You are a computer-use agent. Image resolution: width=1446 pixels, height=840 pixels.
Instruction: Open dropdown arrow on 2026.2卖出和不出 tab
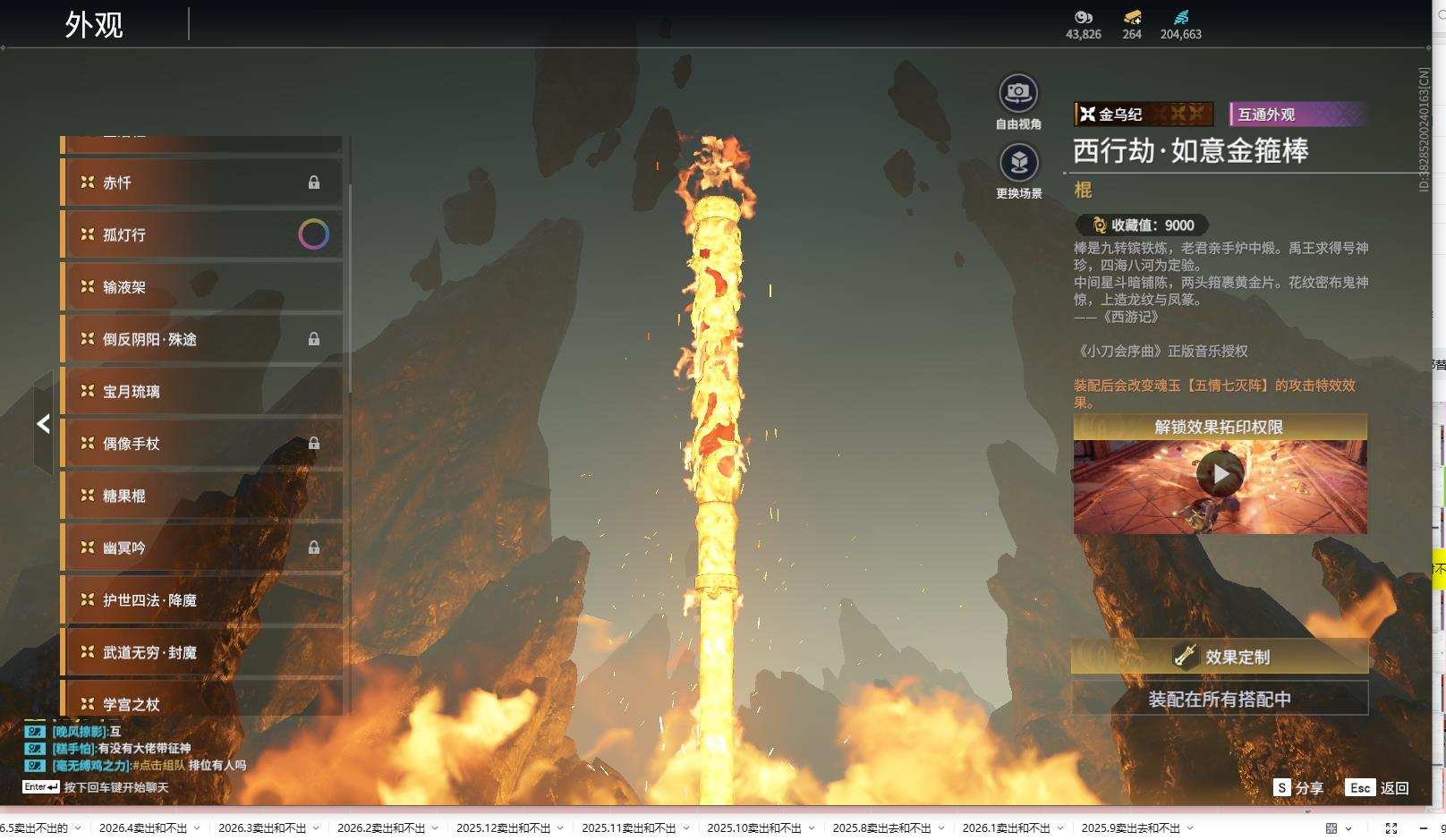click(x=435, y=828)
